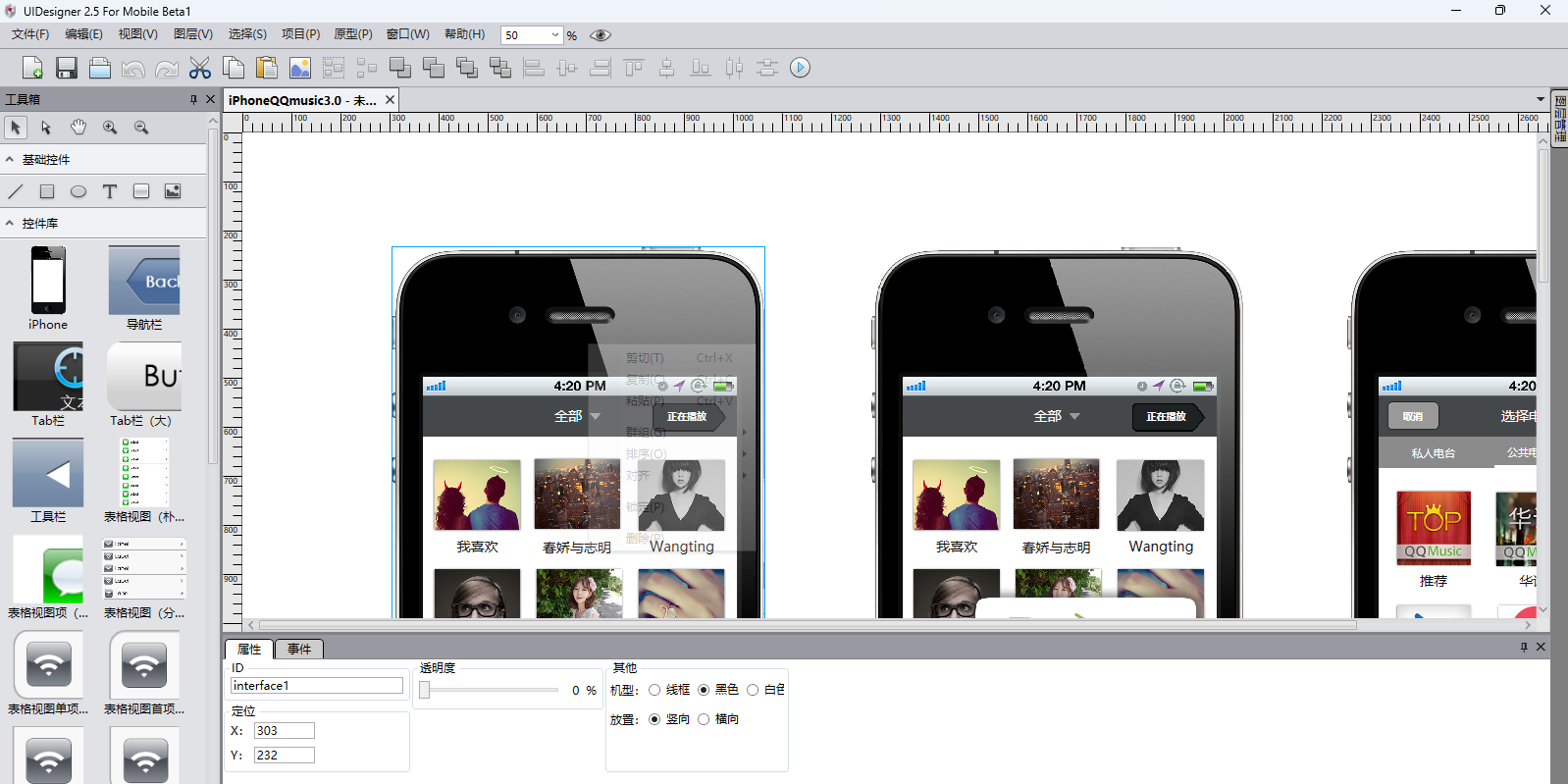Choose 竖向 placement radio button
This screenshot has height=784, width=1568.
click(654, 719)
